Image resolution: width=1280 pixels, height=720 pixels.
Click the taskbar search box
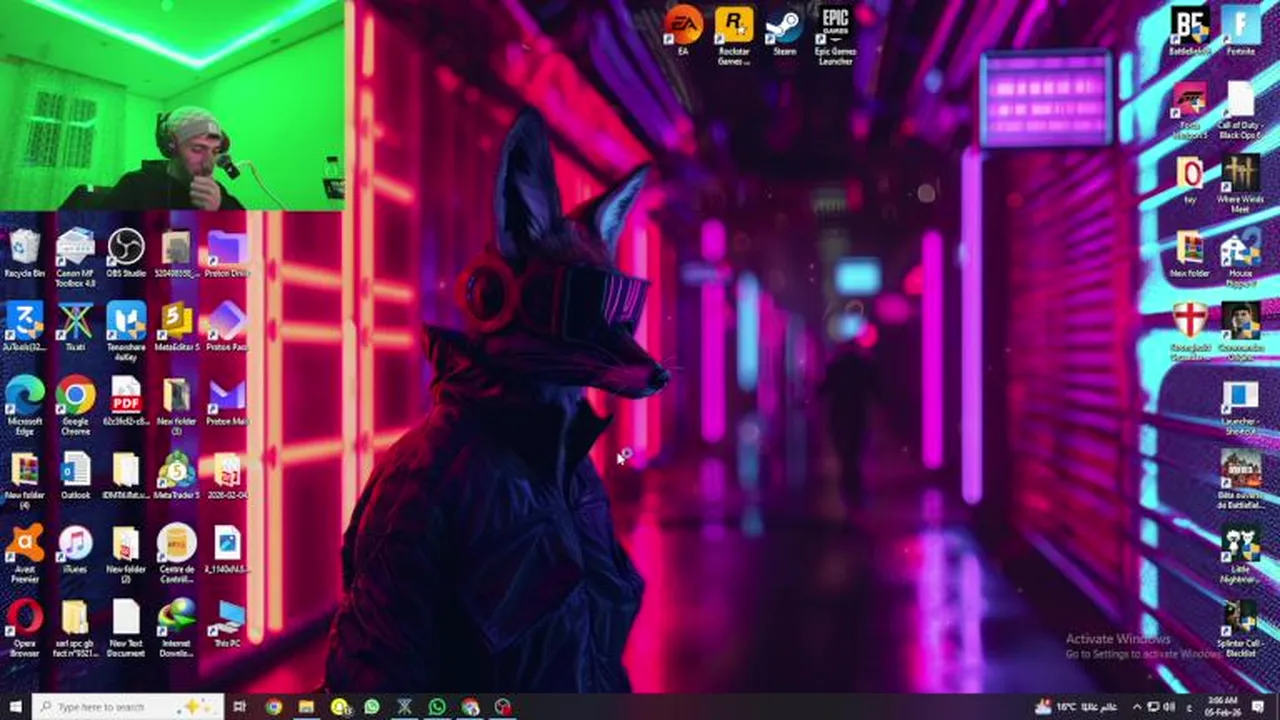coord(127,707)
